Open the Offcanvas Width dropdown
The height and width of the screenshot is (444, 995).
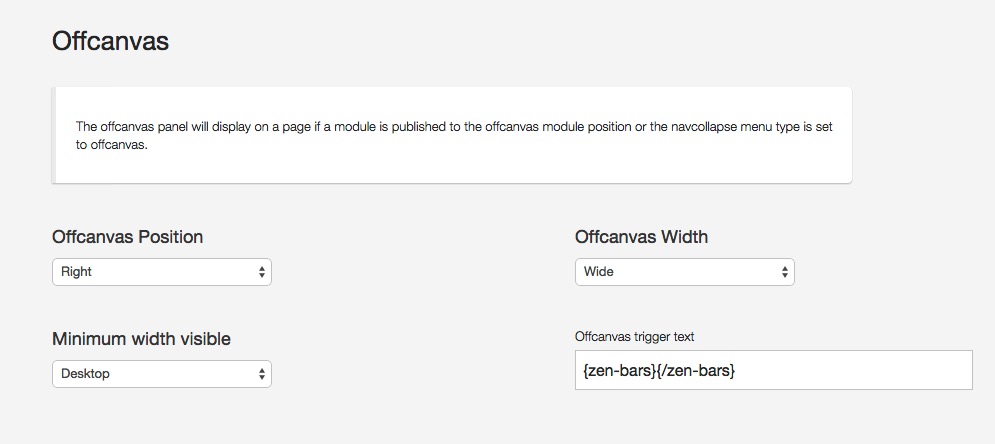[684, 271]
